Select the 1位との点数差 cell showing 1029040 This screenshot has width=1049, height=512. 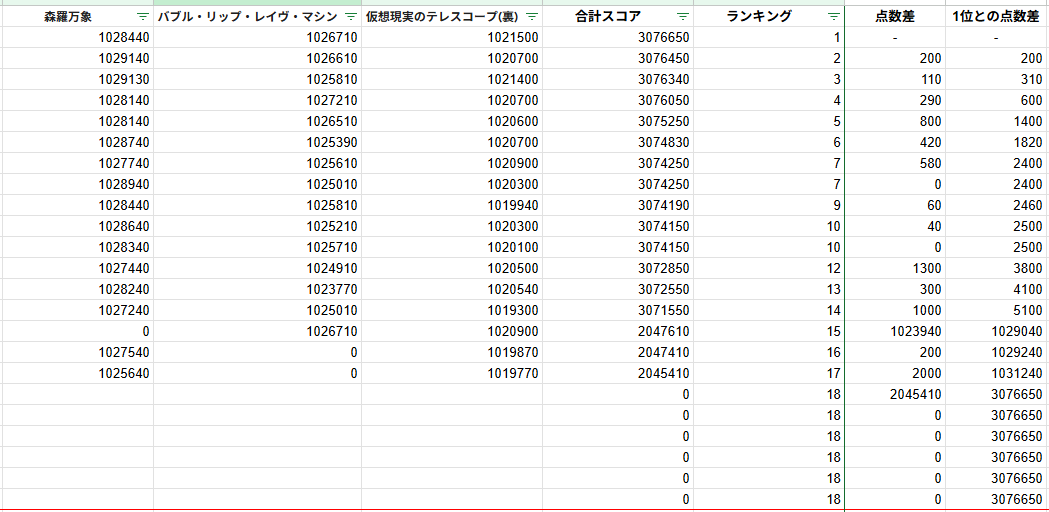tap(997, 331)
